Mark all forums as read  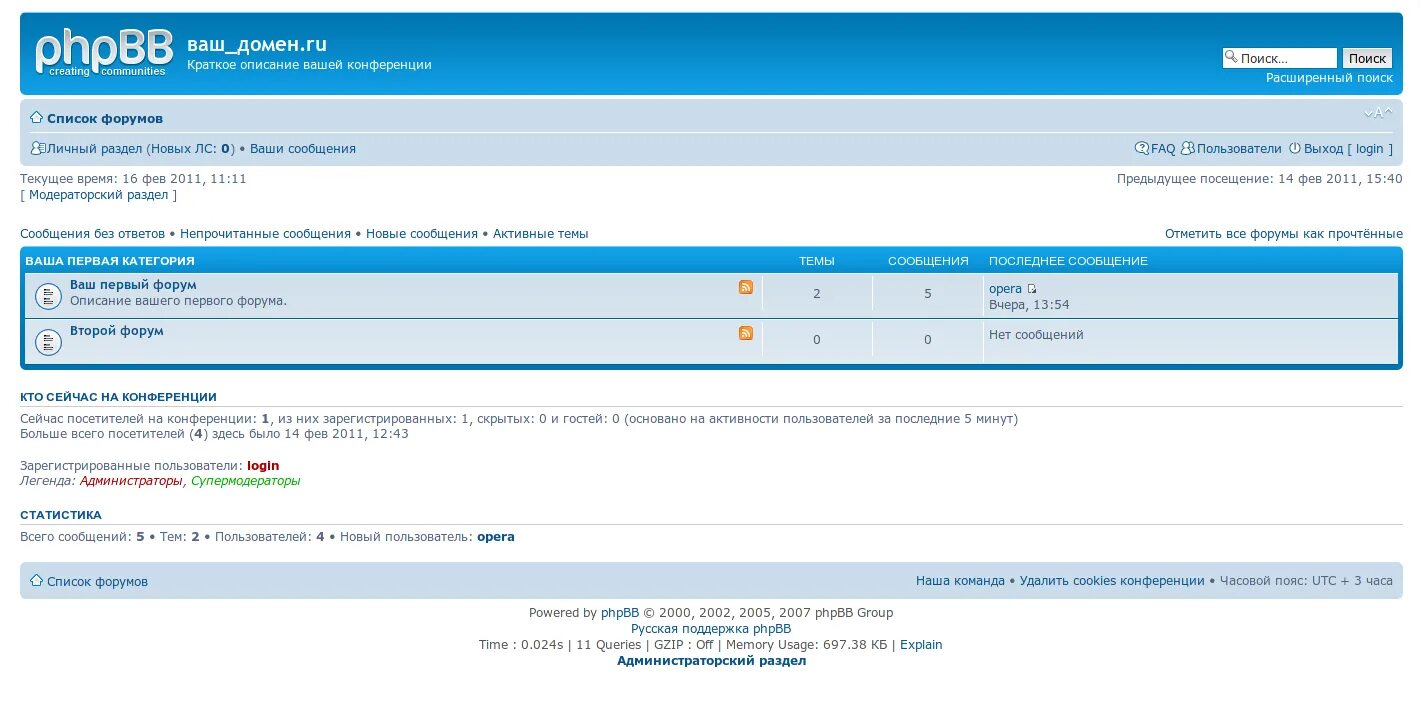[x=1283, y=233]
